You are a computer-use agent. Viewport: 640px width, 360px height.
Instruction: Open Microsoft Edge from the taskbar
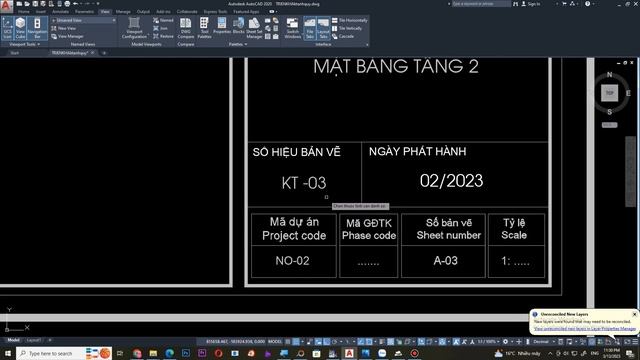coord(169,353)
